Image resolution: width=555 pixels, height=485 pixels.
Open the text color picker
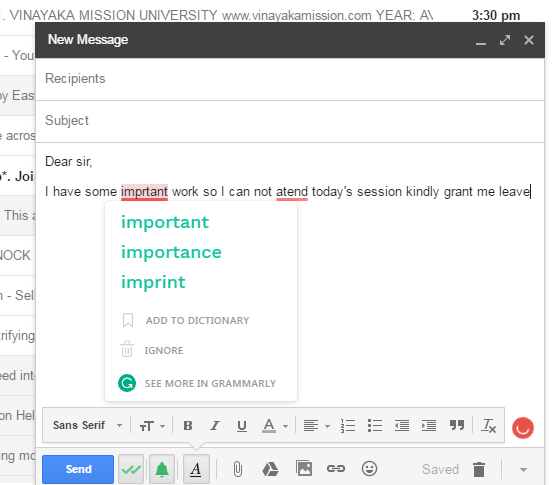click(275, 426)
